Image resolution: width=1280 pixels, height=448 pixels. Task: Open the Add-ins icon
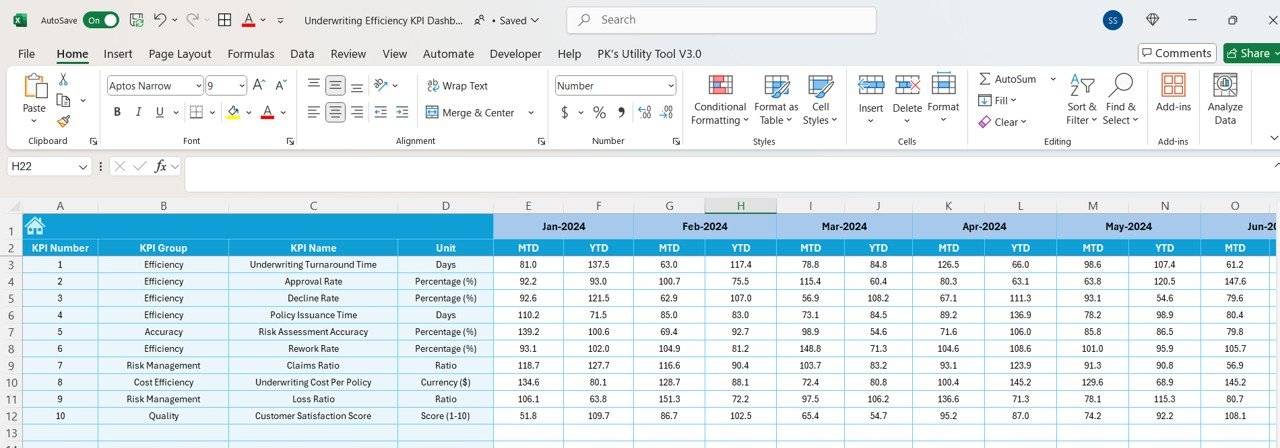tap(1173, 86)
